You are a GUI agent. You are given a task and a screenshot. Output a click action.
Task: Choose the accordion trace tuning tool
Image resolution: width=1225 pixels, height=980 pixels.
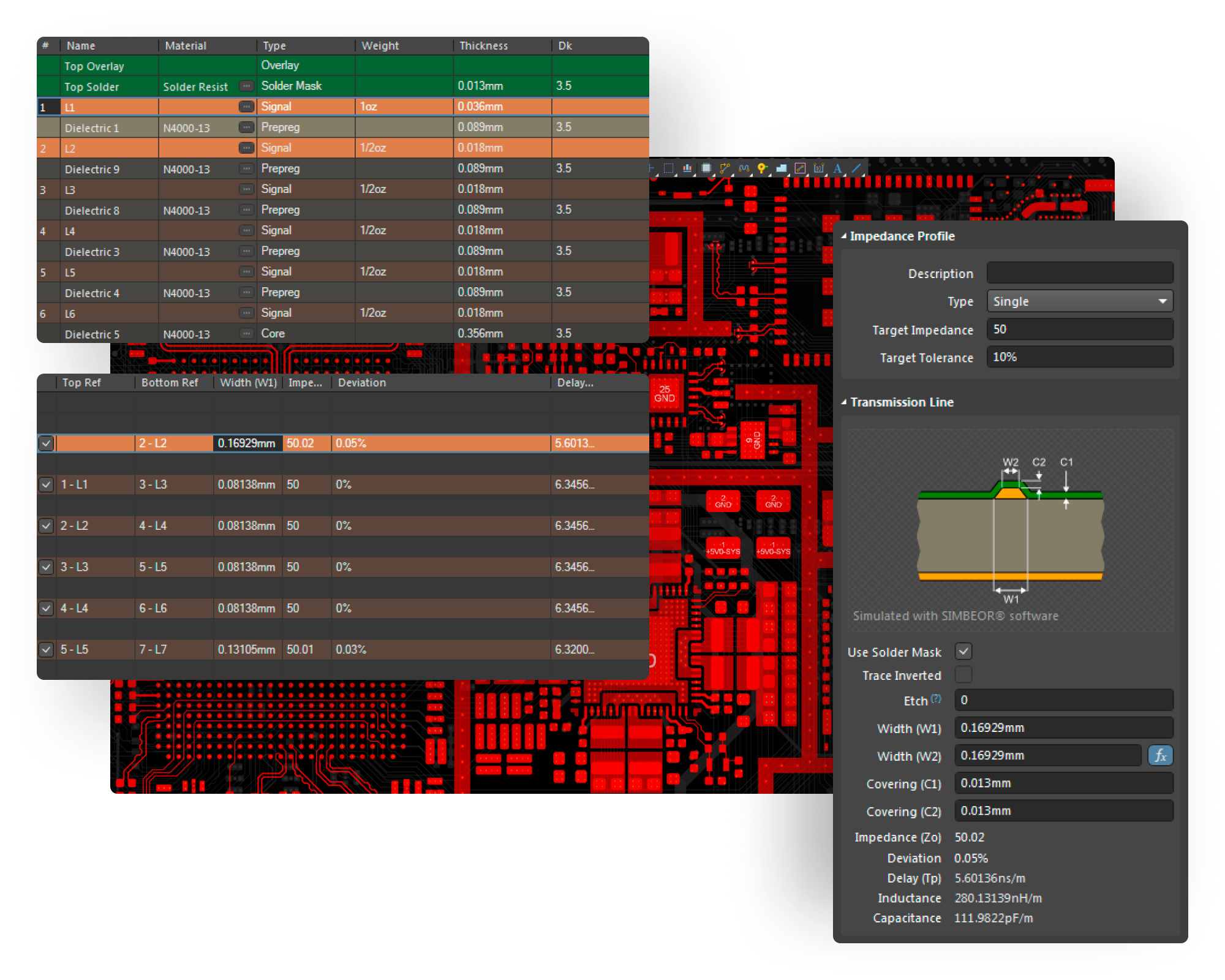745,168
